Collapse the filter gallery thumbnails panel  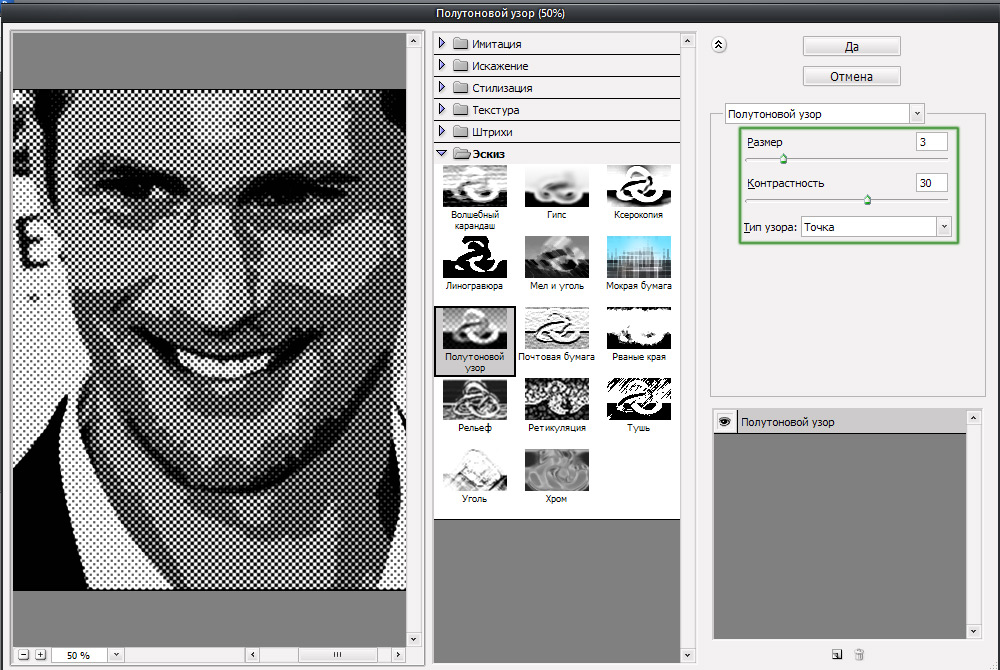point(718,44)
